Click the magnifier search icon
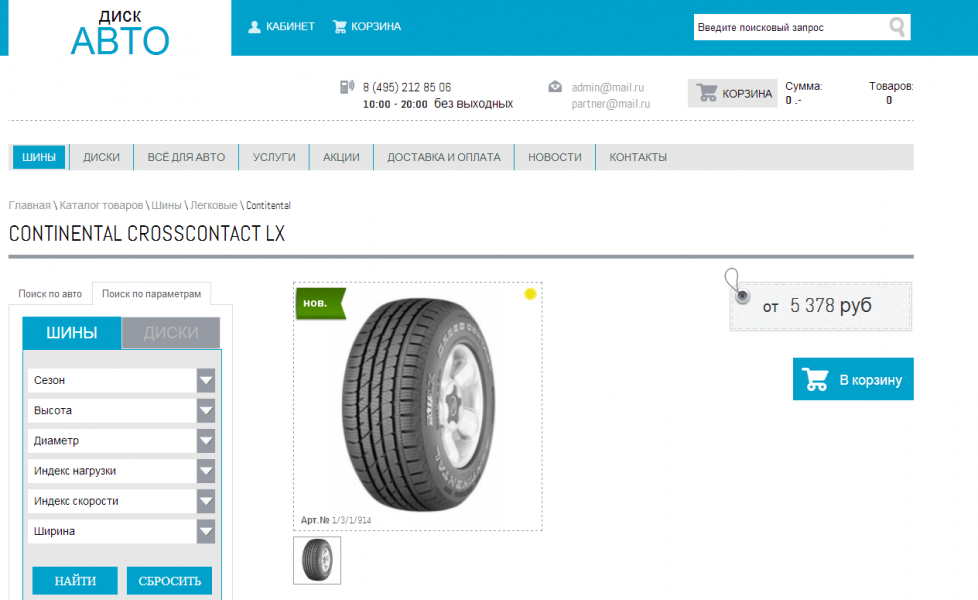Screen dimensions: 978x600 click(897, 27)
